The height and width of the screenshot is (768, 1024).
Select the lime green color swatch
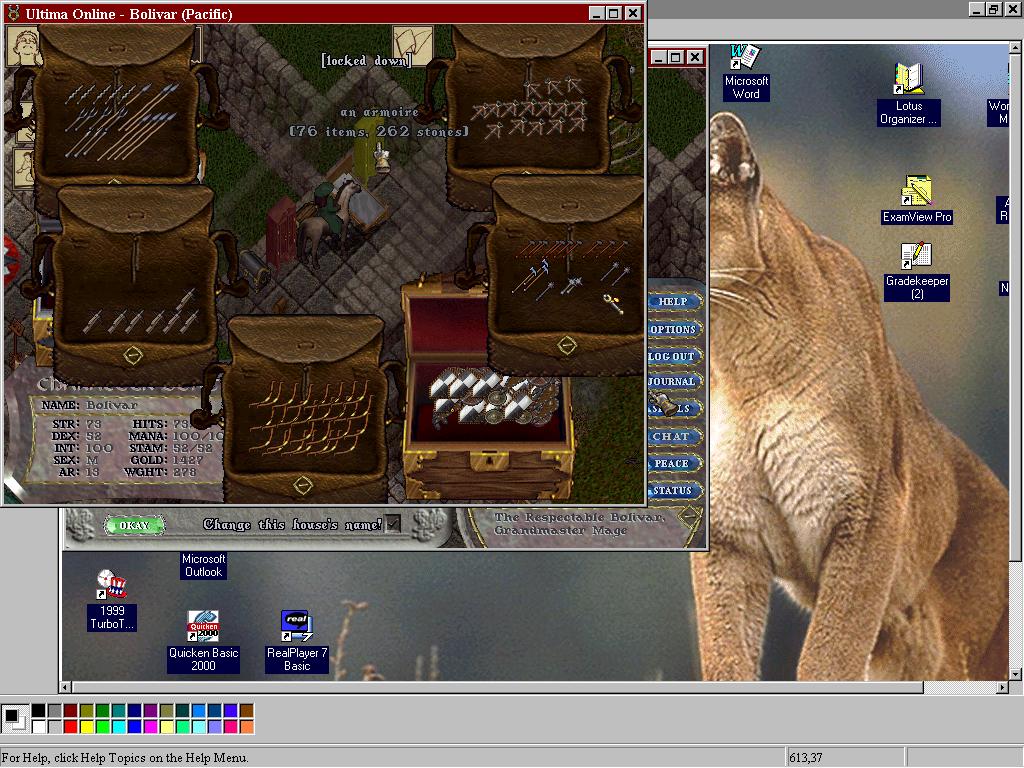[103, 726]
